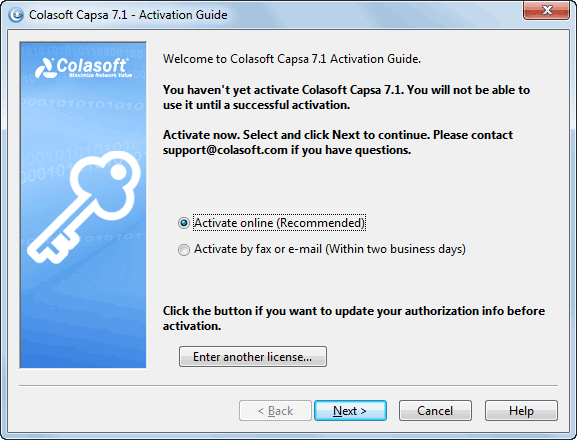Click the greyed-out Back button
The width and height of the screenshot is (577, 440).
[275, 411]
